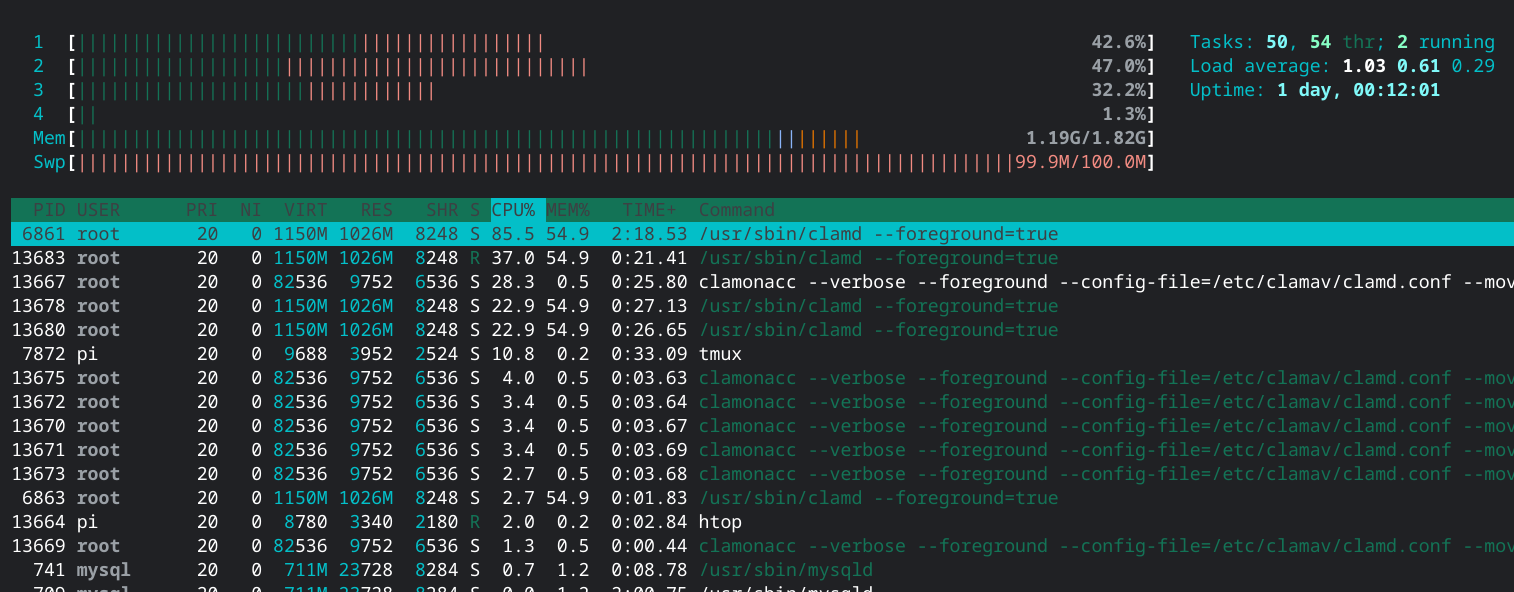1514x592 pixels.
Task: Sort processes by the USER column
Action: click(x=97, y=209)
